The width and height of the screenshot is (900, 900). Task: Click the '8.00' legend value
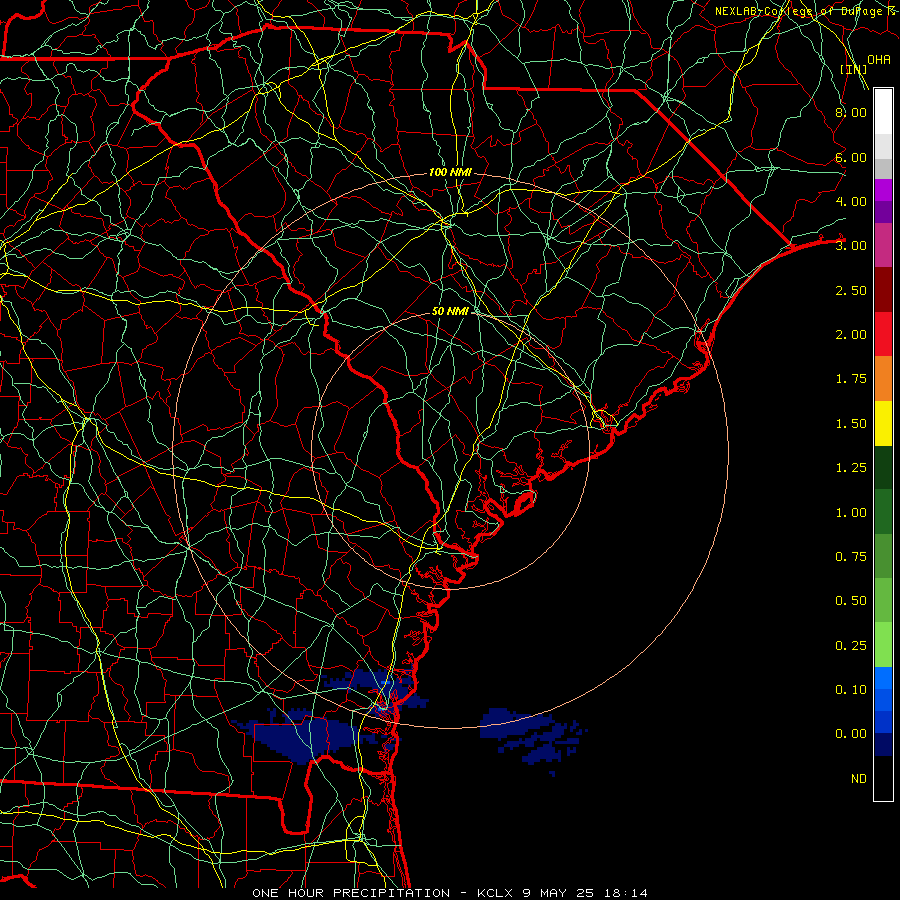[851, 112]
